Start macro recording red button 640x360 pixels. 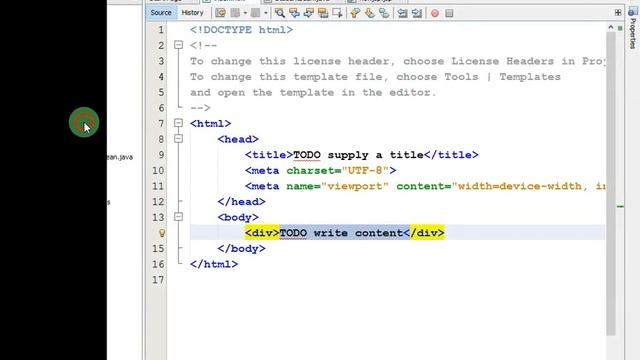435,13
